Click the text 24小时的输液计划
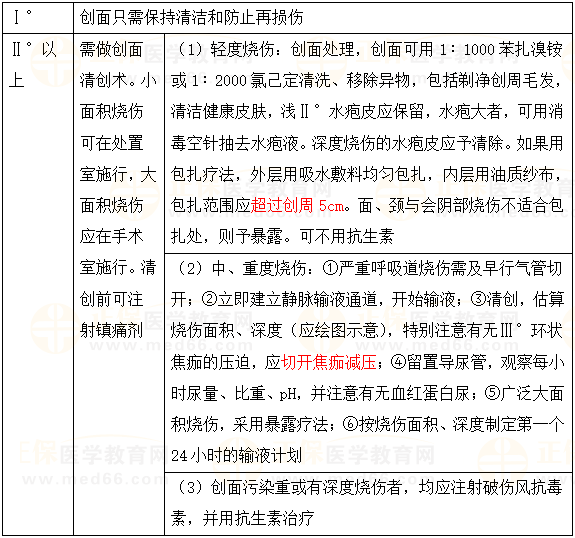The height and width of the screenshot is (538, 575). (x=236, y=456)
